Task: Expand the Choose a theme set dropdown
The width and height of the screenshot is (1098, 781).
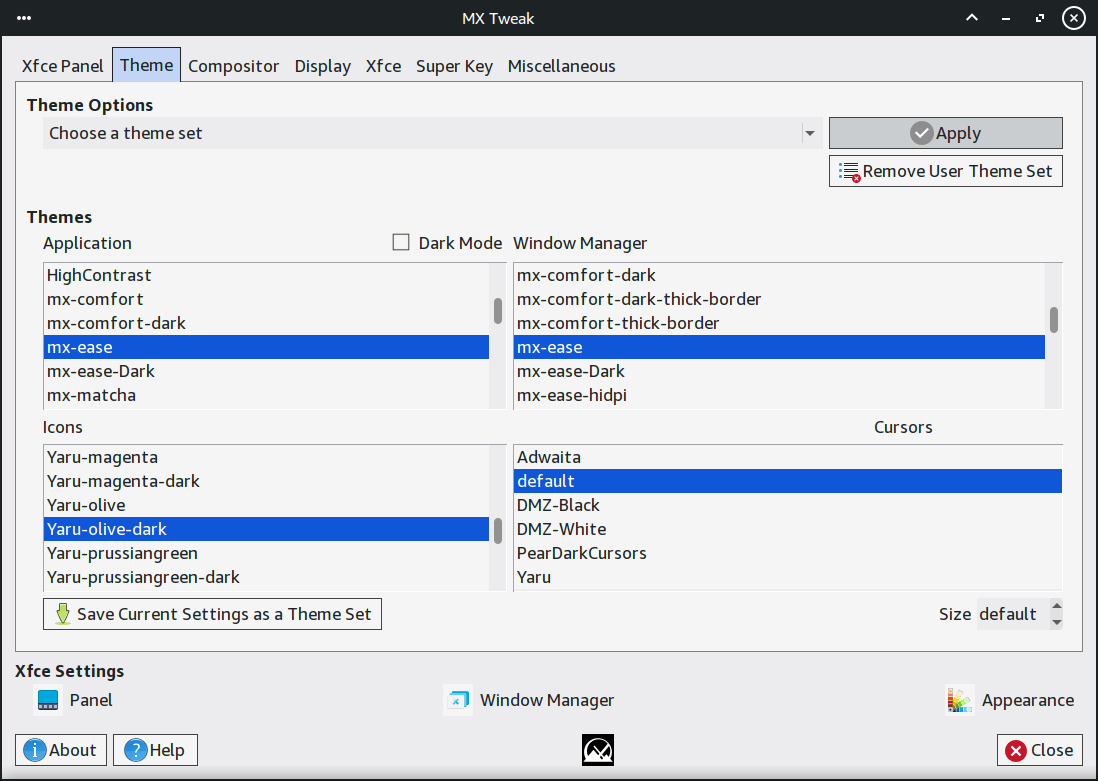Action: coord(809,133)
